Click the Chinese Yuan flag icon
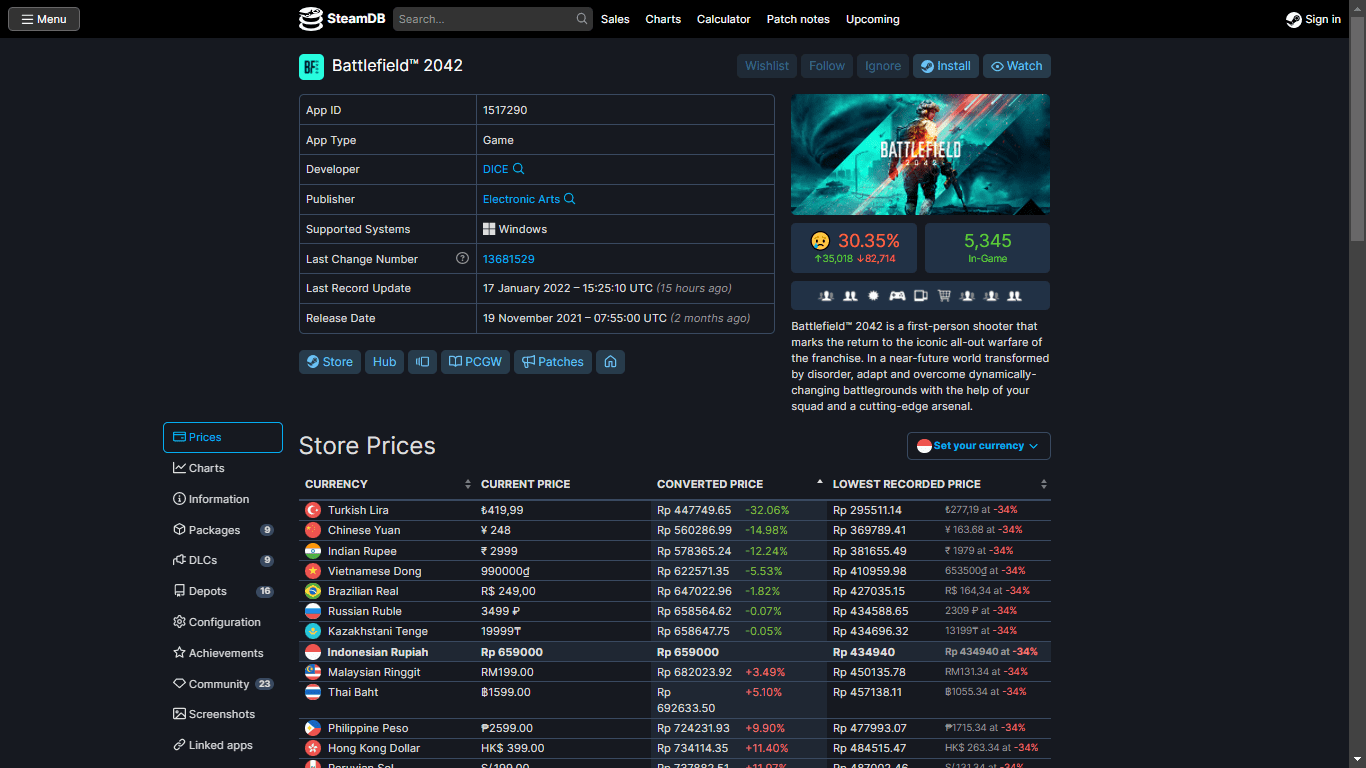 click(313, 530)
